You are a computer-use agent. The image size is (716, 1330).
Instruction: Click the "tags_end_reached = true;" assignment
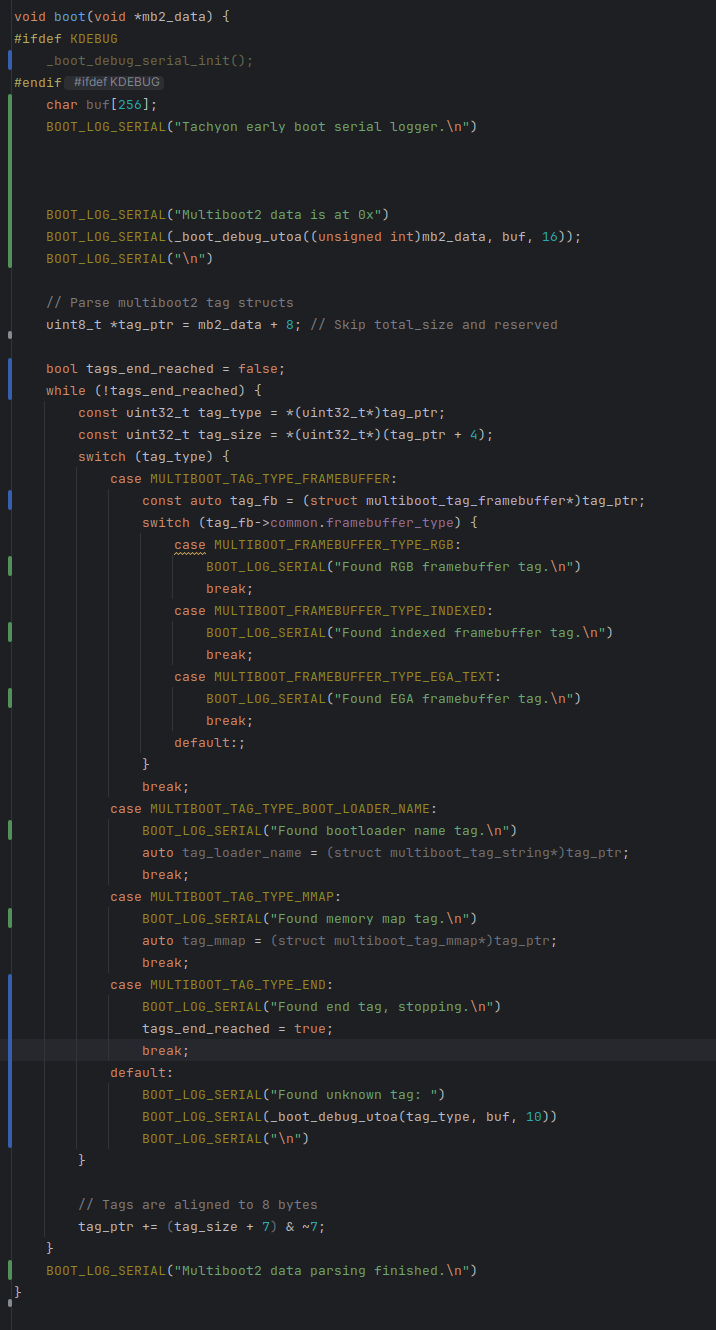238,1028
